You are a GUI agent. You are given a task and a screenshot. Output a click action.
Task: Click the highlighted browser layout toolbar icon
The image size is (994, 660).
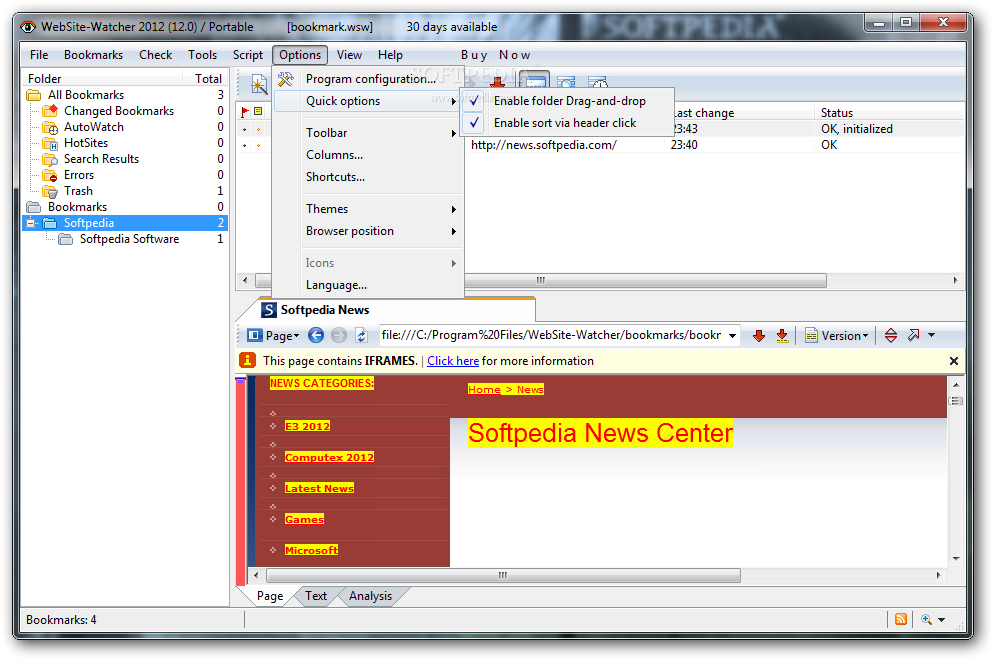[x=535, y=81]
